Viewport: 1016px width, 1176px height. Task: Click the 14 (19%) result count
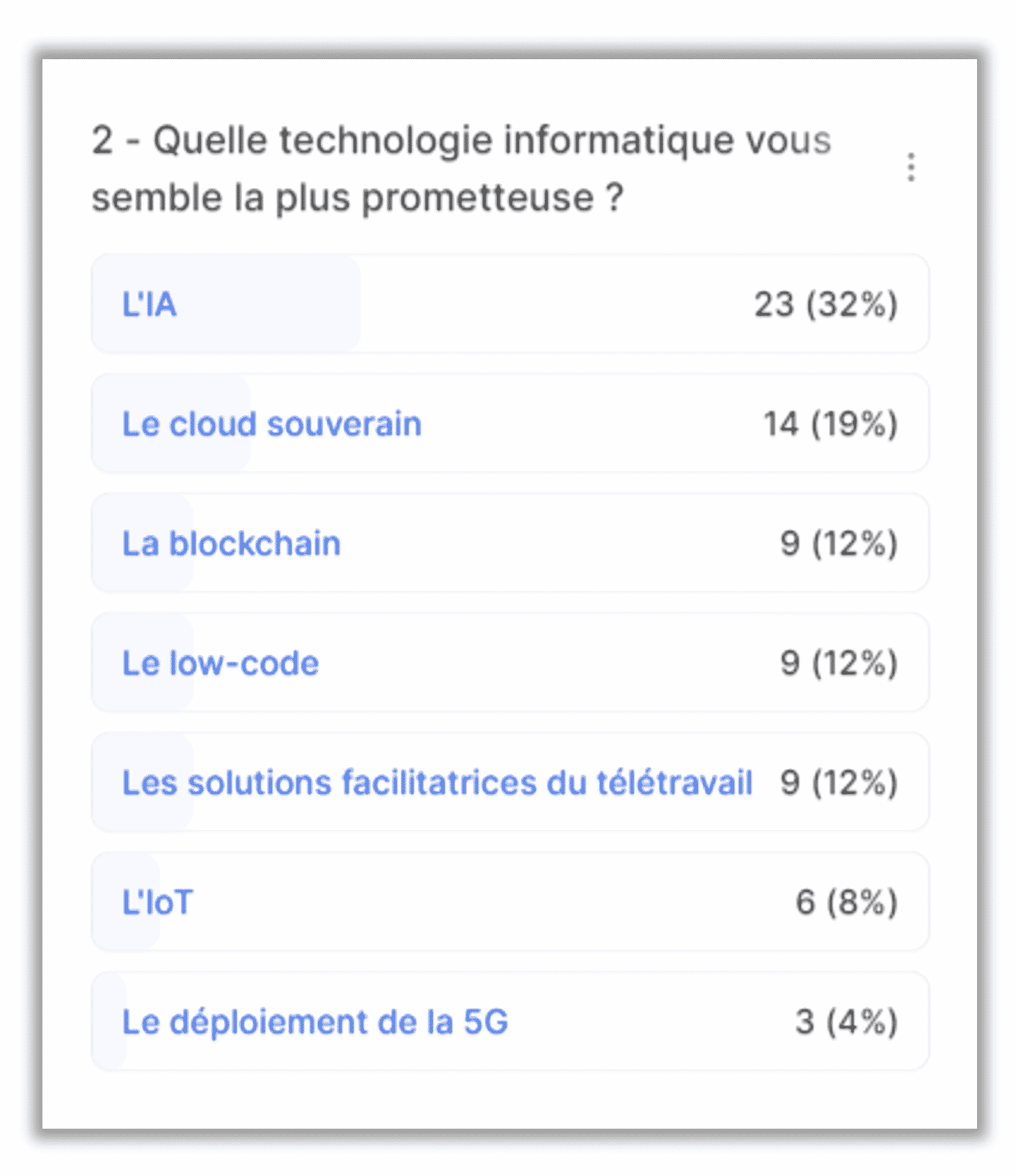[x=830, y=424]
